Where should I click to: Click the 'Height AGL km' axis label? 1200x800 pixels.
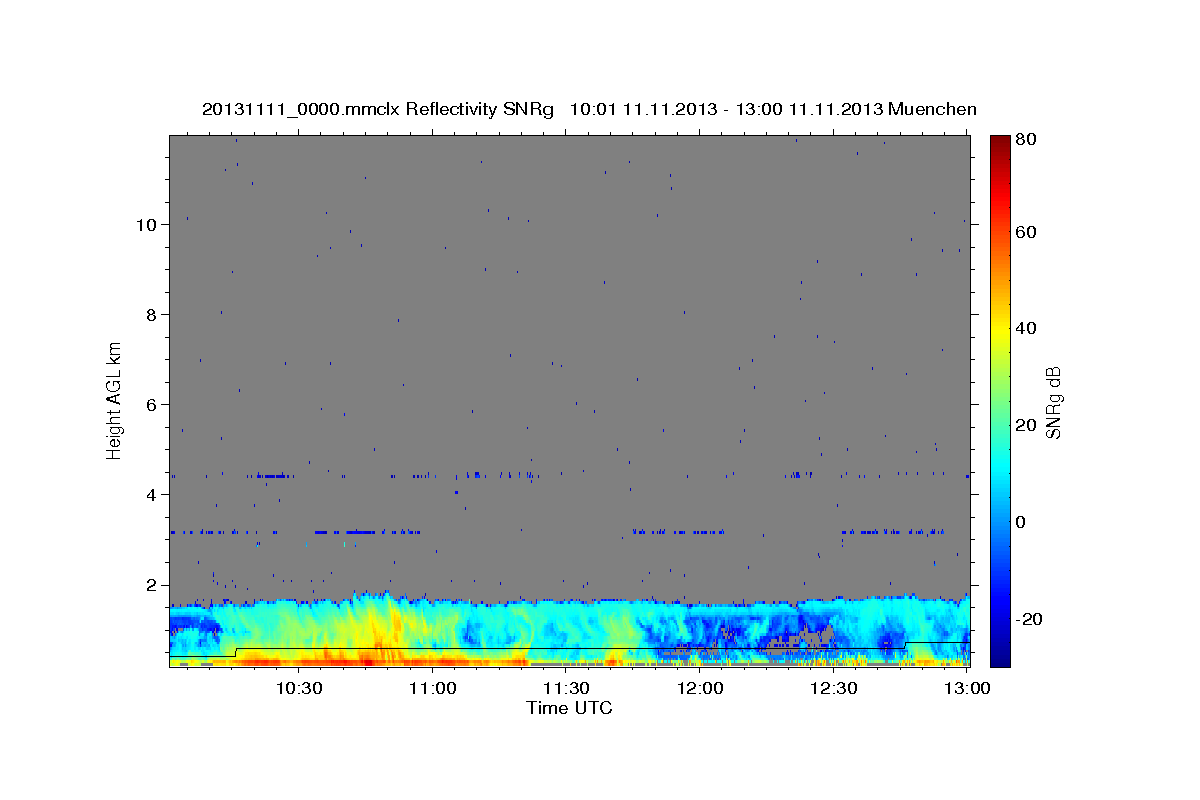(x=114, y=399)
